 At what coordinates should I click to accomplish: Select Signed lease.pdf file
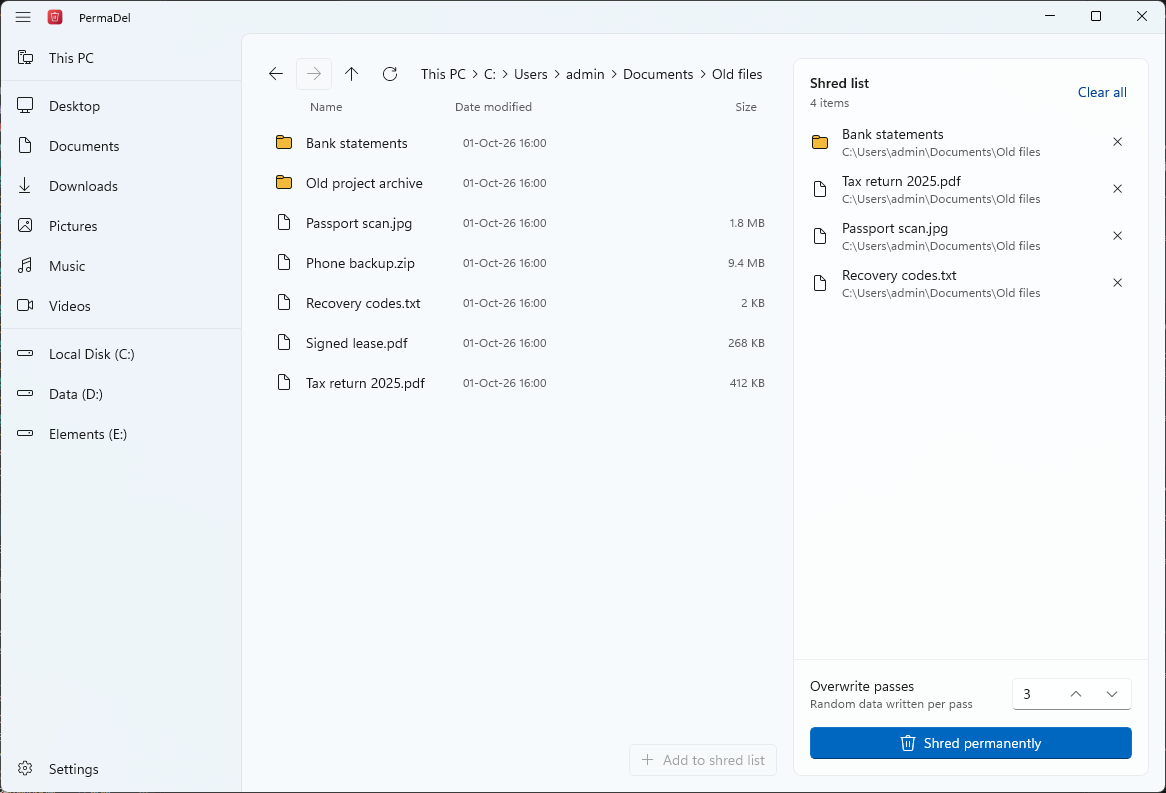(x=519, y=343)
